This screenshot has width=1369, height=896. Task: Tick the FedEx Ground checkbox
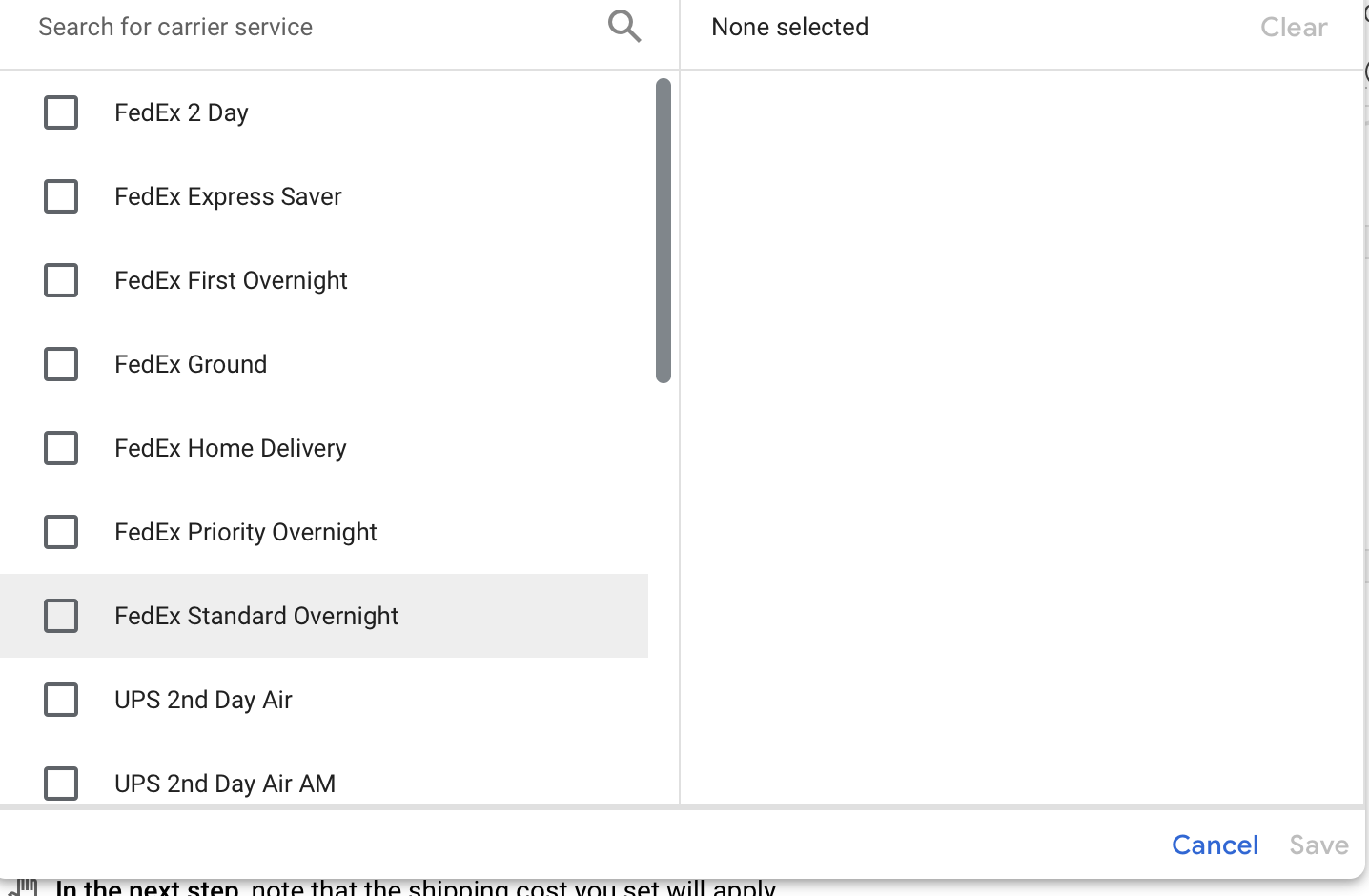click(61, 364)
